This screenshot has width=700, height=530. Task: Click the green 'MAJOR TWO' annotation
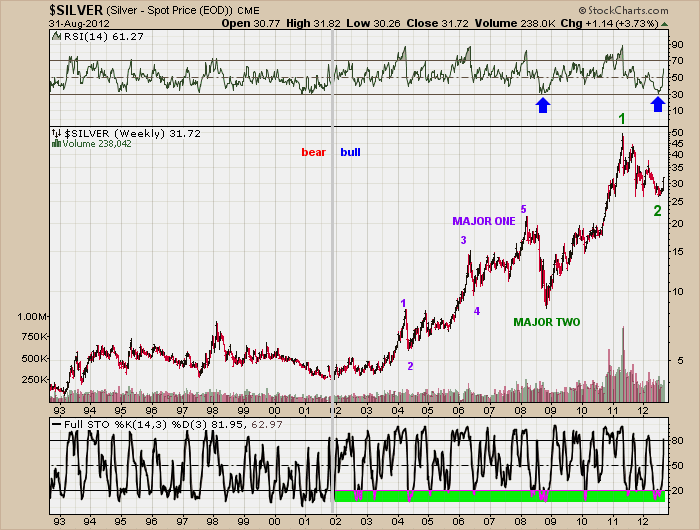click(x=546, y=322)
